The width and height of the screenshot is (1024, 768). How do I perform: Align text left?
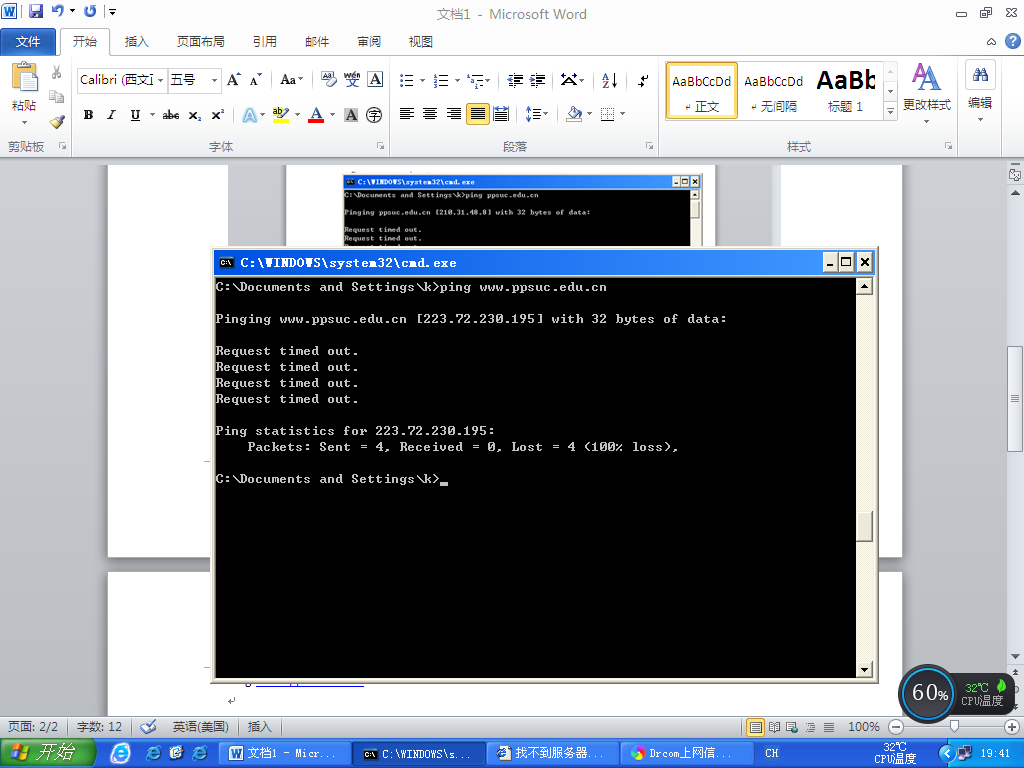[407, 114]
